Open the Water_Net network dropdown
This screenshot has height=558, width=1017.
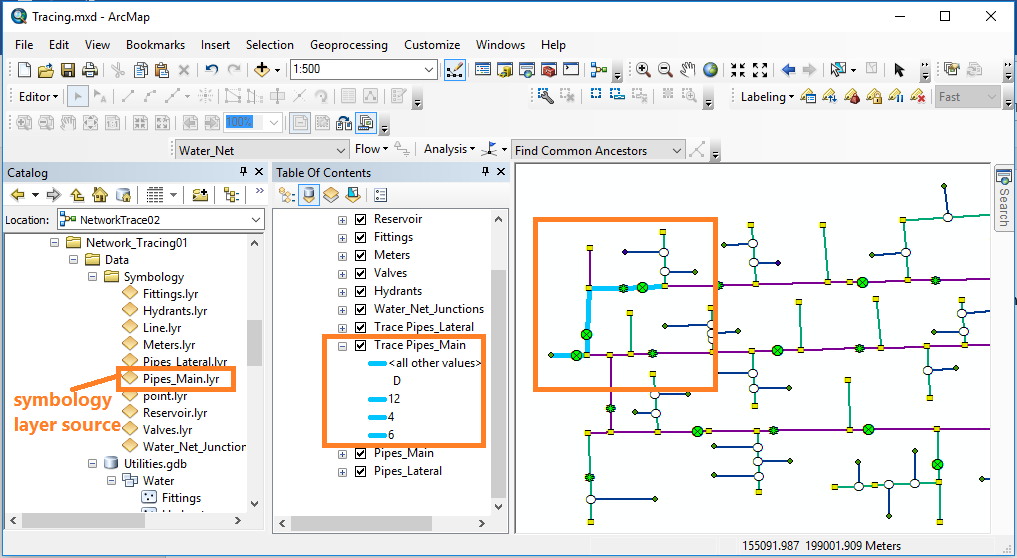[x=341, y=151]
